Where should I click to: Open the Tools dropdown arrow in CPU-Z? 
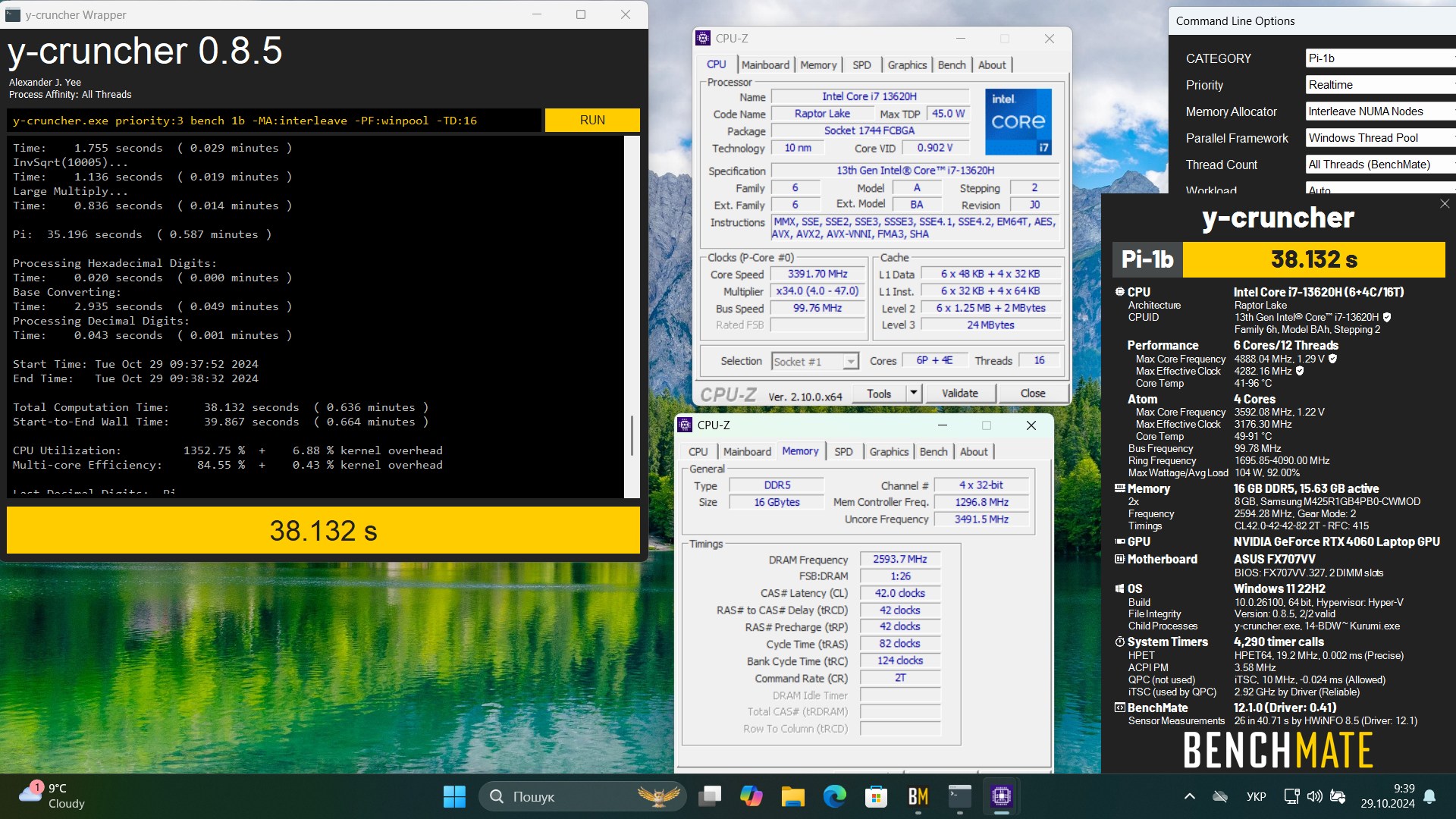tap(914, 394)
